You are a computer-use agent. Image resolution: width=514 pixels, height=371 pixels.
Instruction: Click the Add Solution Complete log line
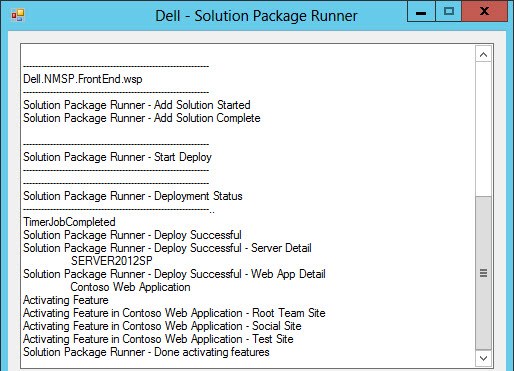(x=142, y=118)
